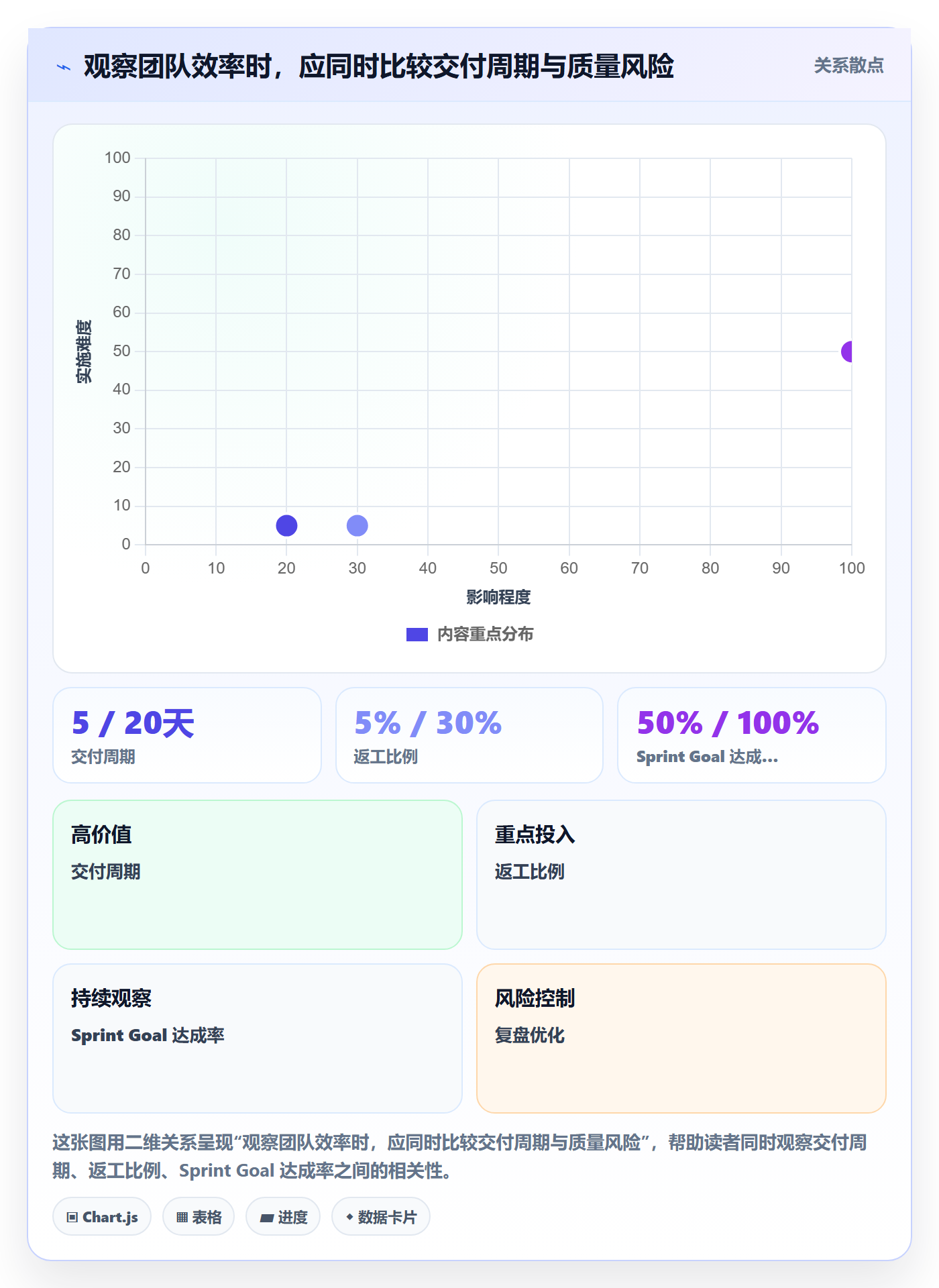Viewport: 939px width, 1288px height.
Task: Click the dark blue scatter point at 20
Action: 286,525
